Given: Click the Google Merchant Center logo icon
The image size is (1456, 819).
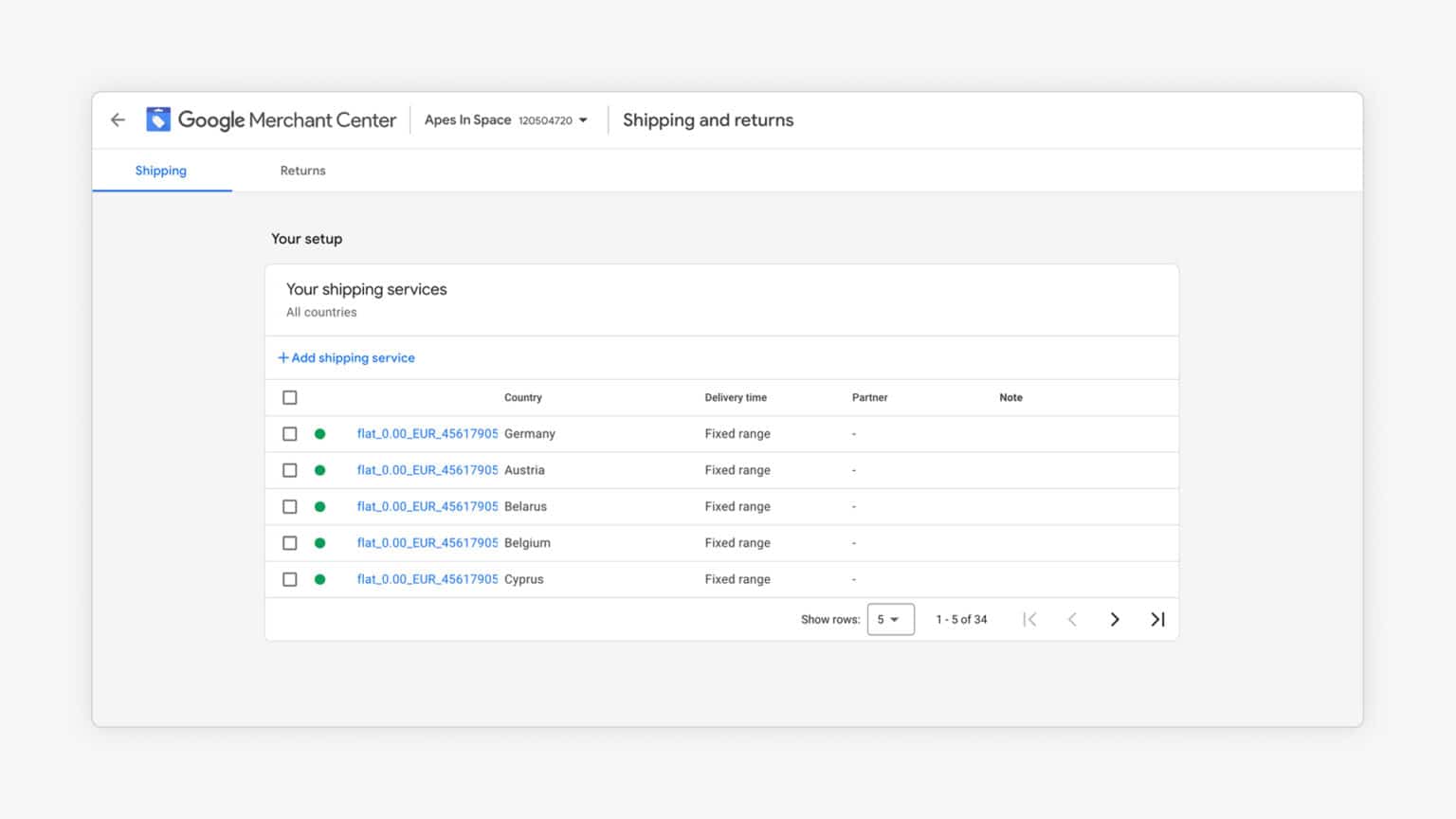Looking at the screenshot, I should point(158,118).
